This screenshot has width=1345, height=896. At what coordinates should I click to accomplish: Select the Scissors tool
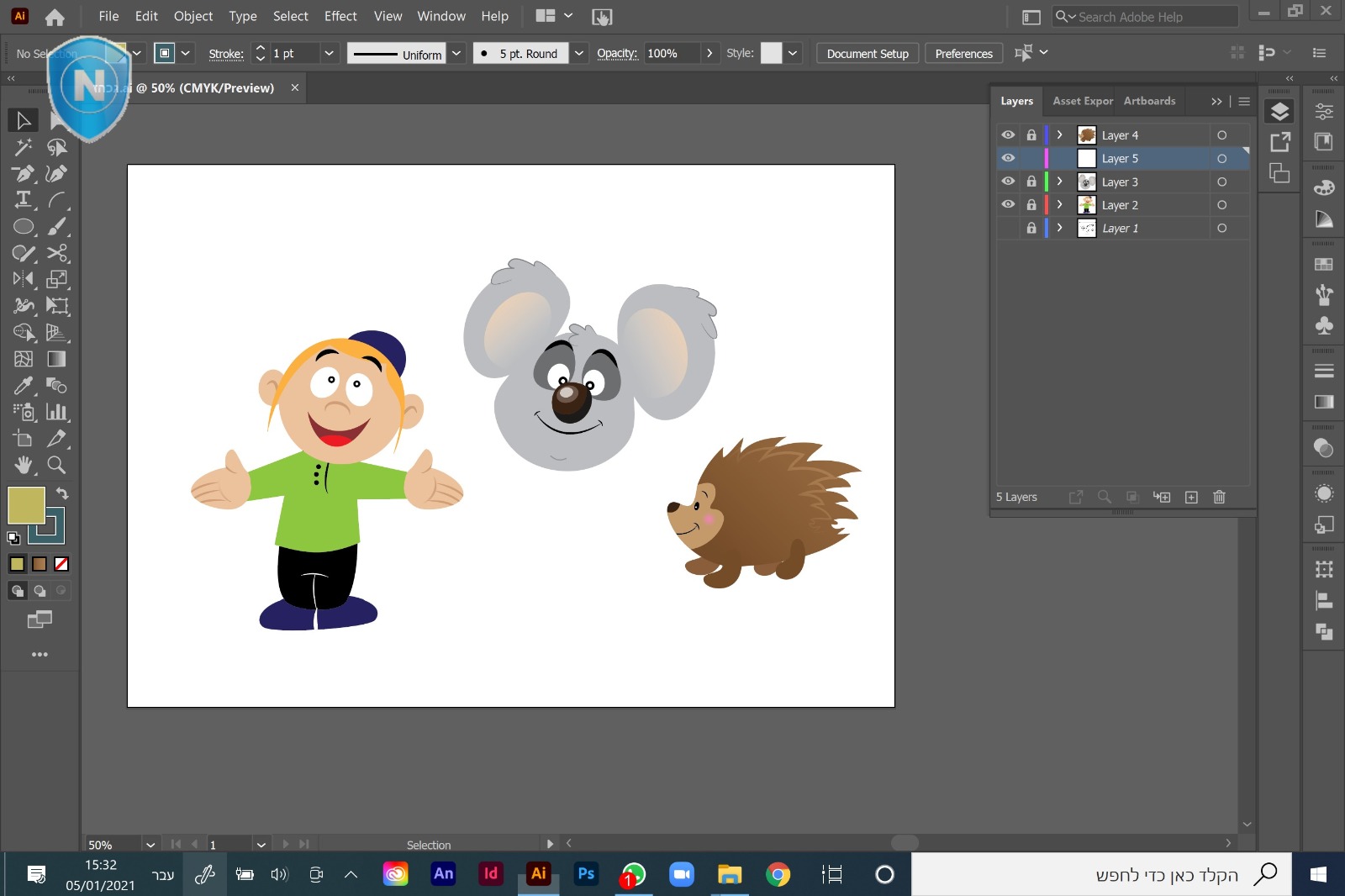(56, 253)
